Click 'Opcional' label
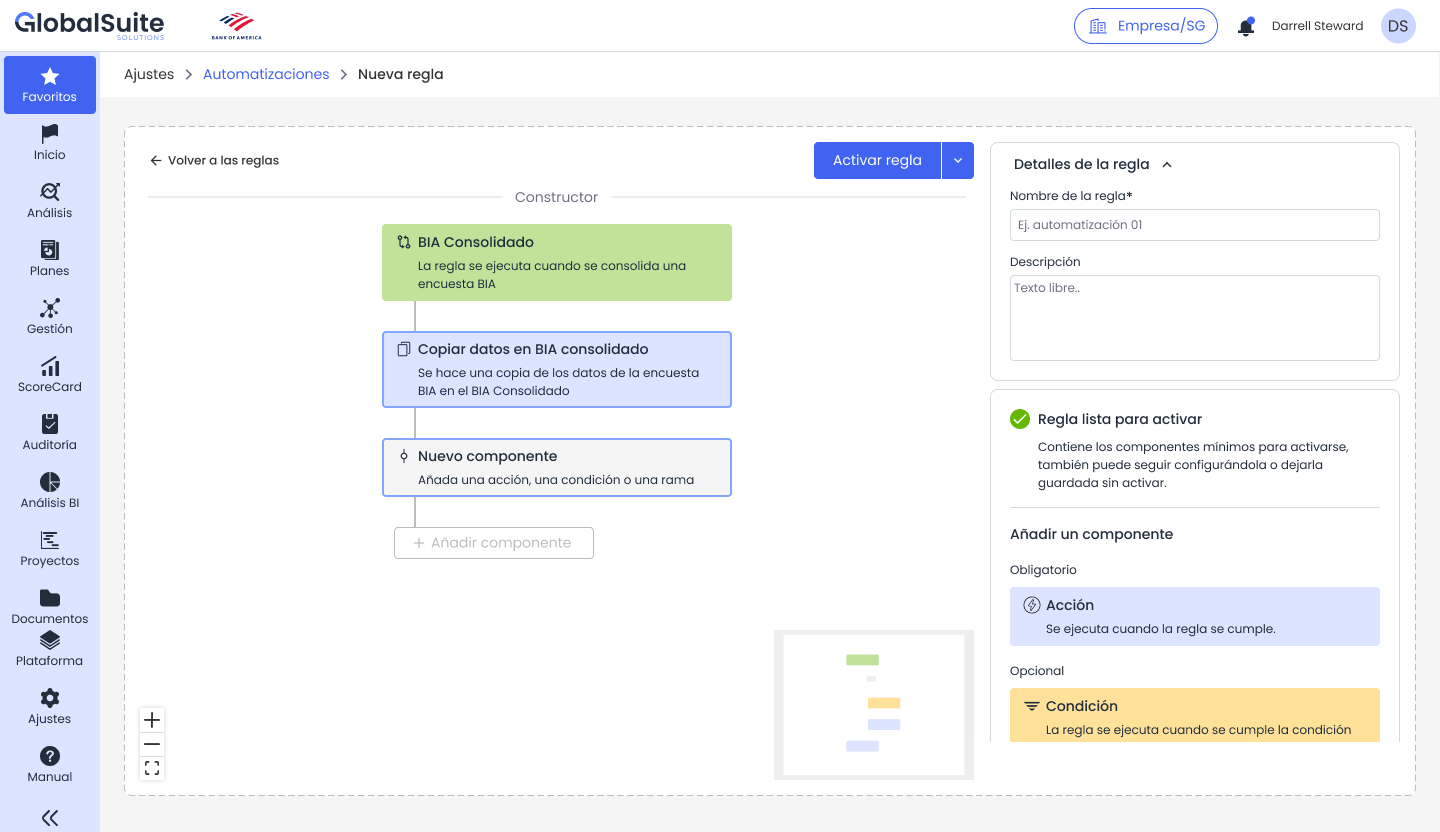Image resolution: width=1440 pixels, height=832 pixels. (1037, 671)
